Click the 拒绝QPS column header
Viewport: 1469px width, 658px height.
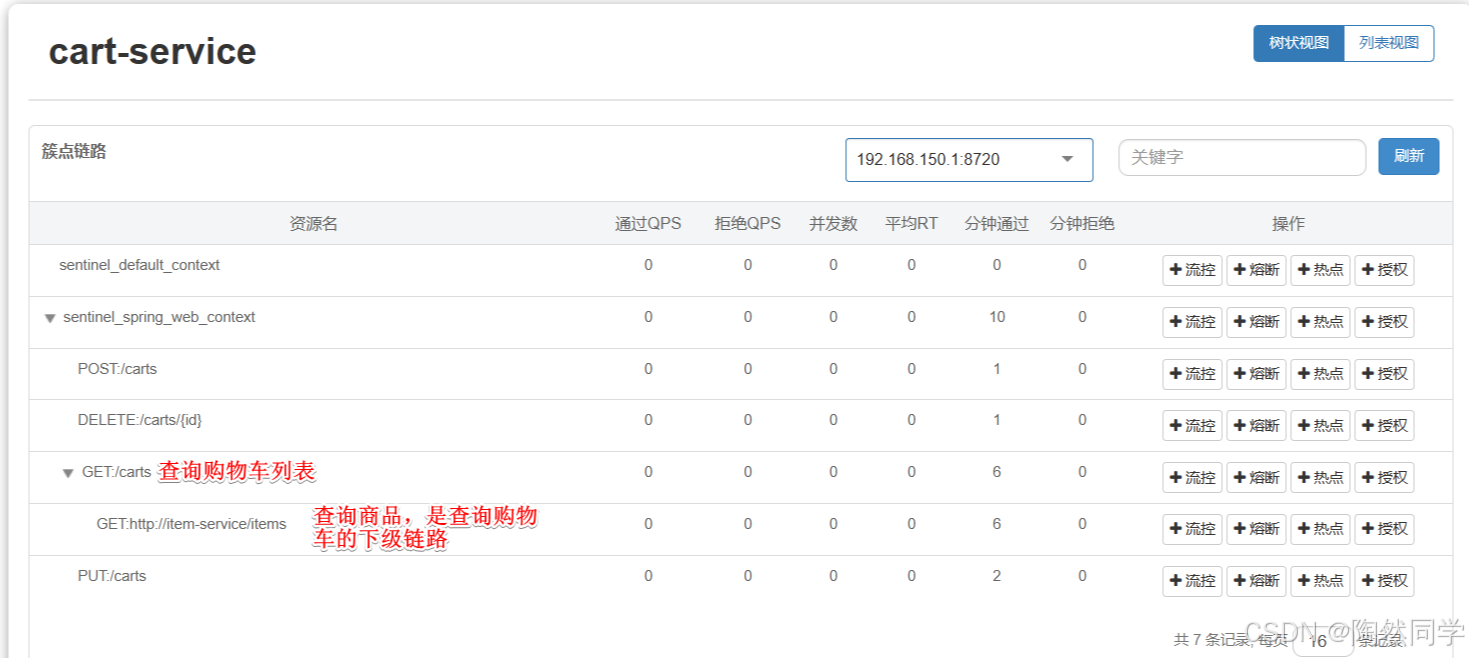pos(748,224)
